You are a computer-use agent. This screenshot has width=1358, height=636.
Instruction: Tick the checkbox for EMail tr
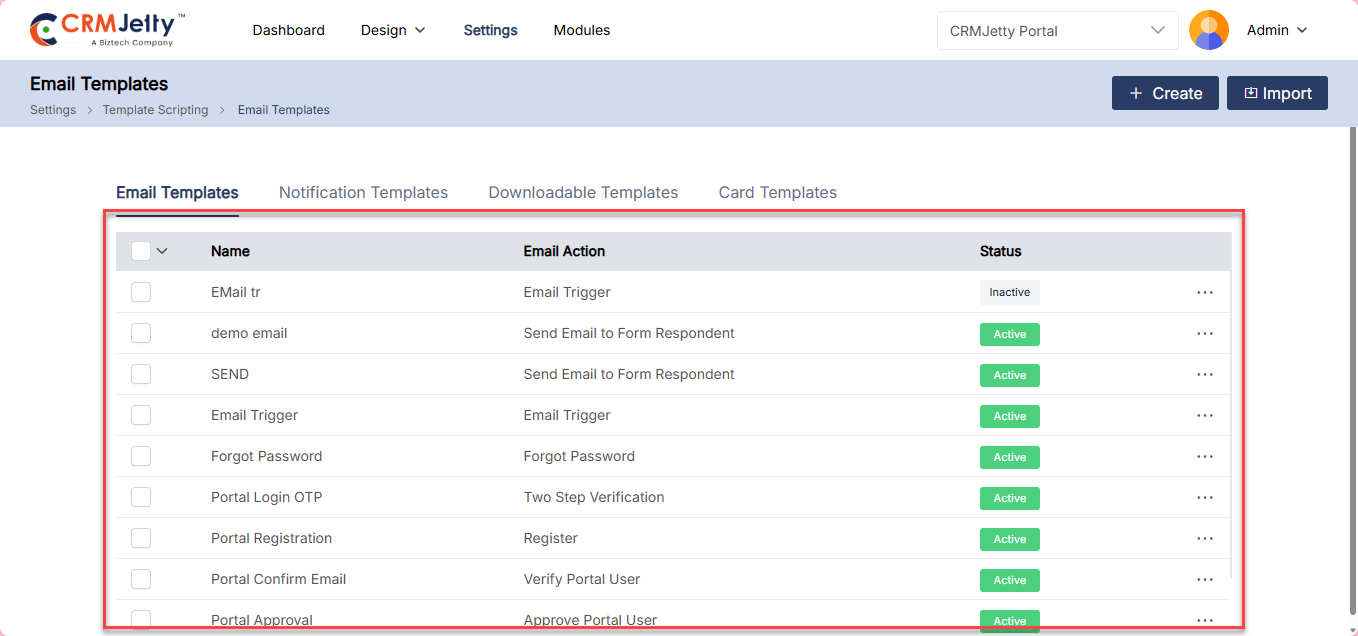(x=141, y=292)
